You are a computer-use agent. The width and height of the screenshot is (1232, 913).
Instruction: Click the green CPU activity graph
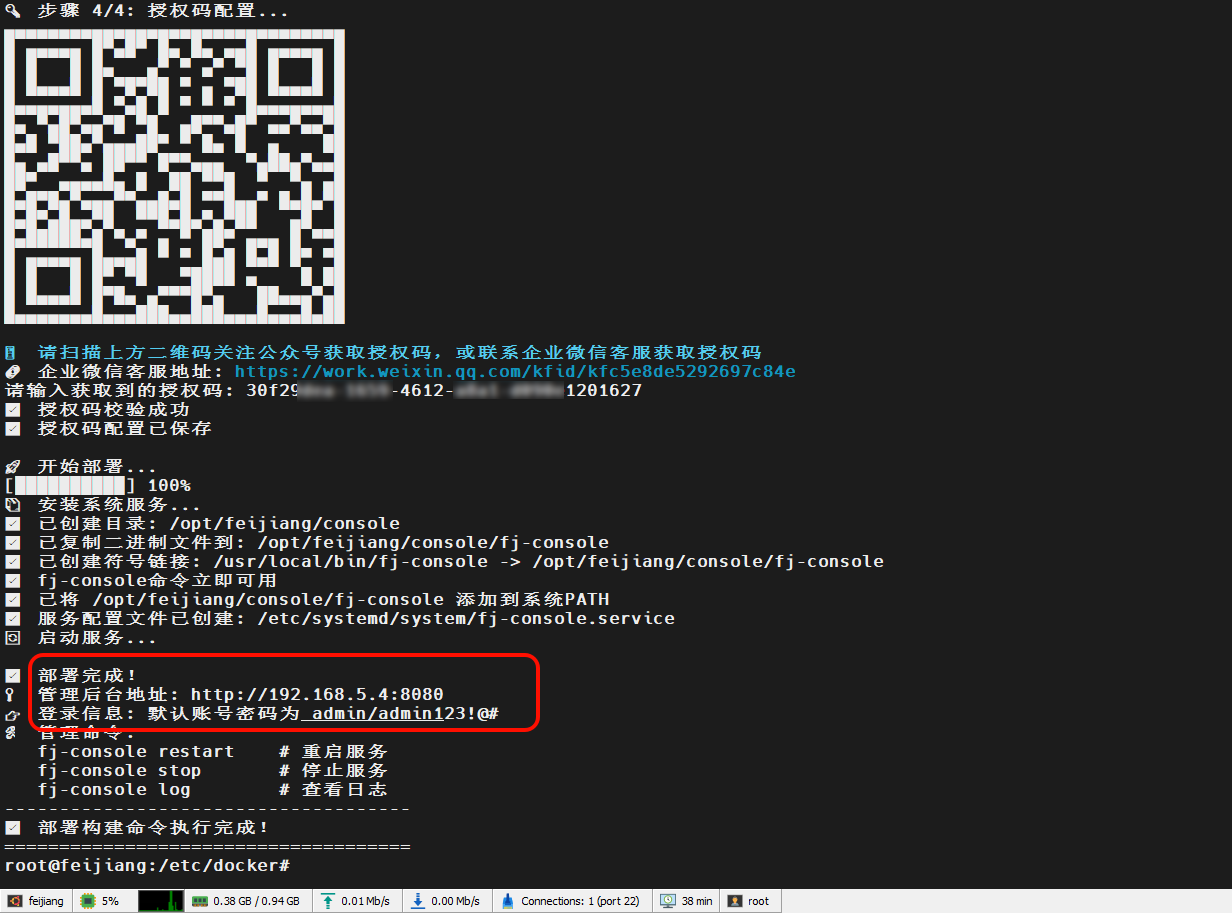tap(160, 901)
